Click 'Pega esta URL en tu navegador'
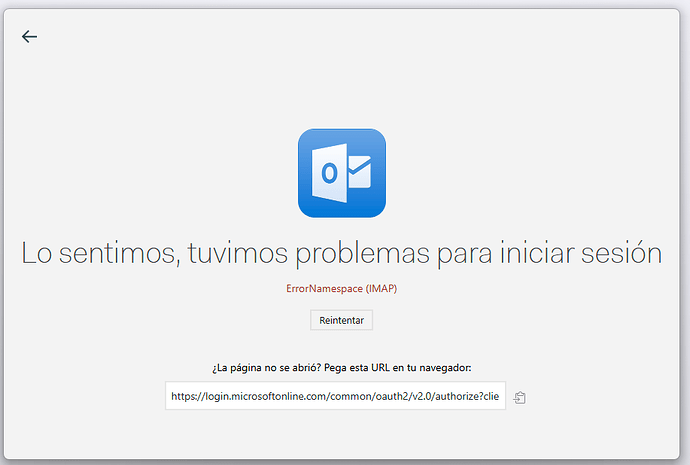The image size is (690, 465). coord(407,368)
